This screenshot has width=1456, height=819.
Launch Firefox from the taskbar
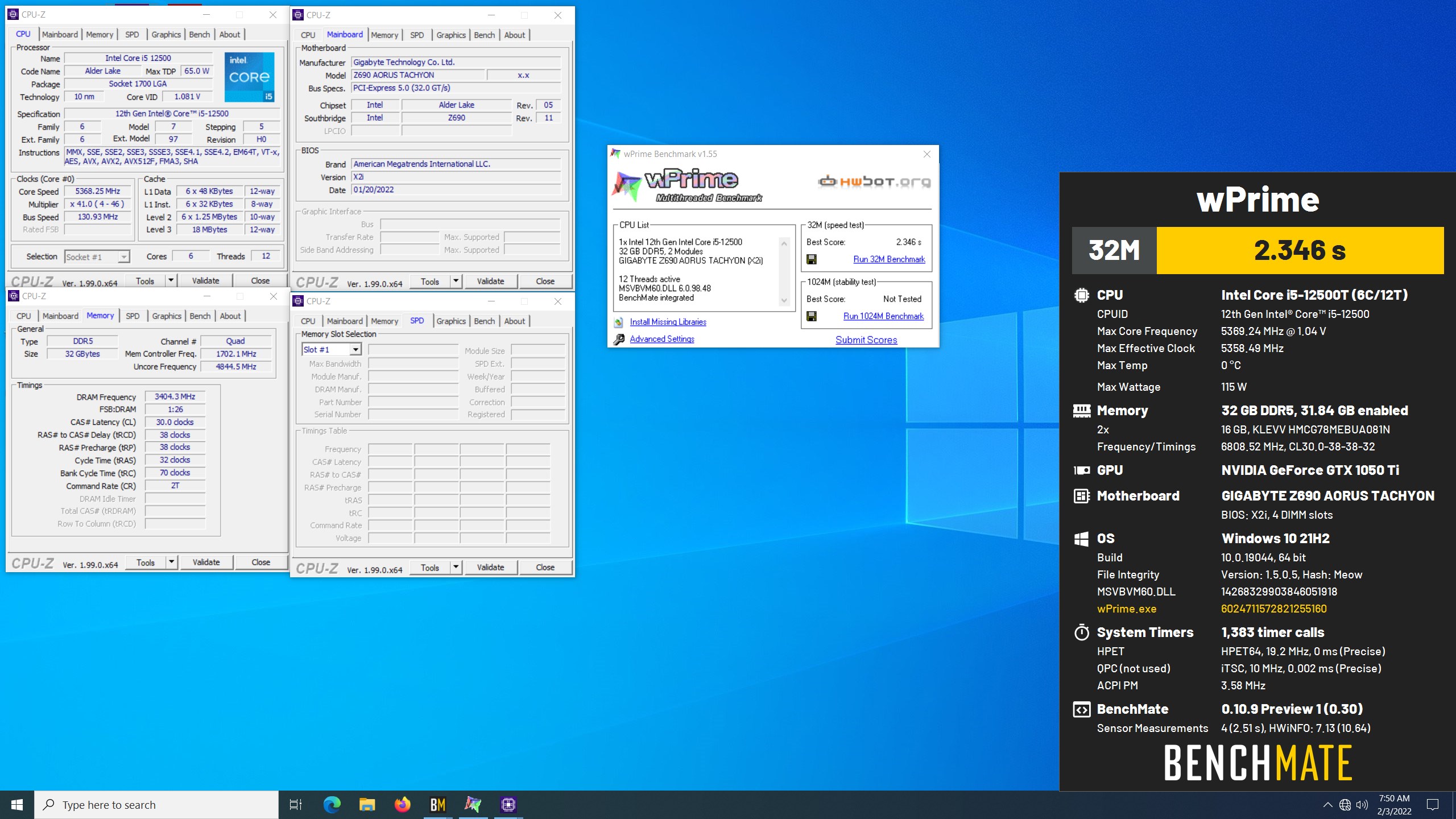tap(402, 805)
